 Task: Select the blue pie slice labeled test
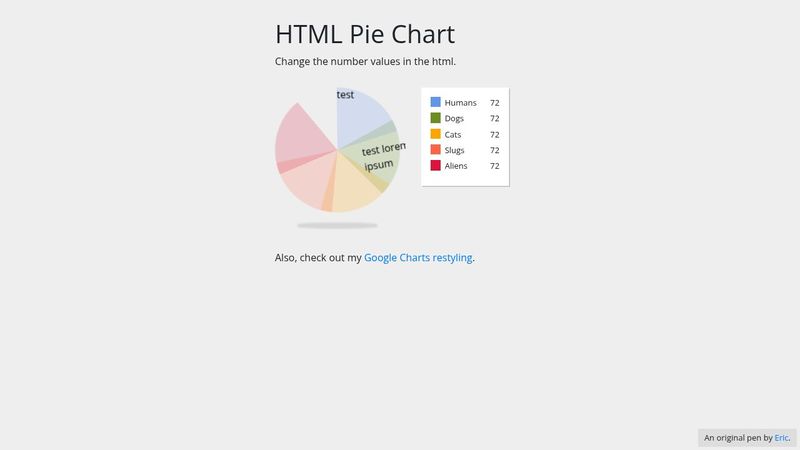[x=362, y=116]
